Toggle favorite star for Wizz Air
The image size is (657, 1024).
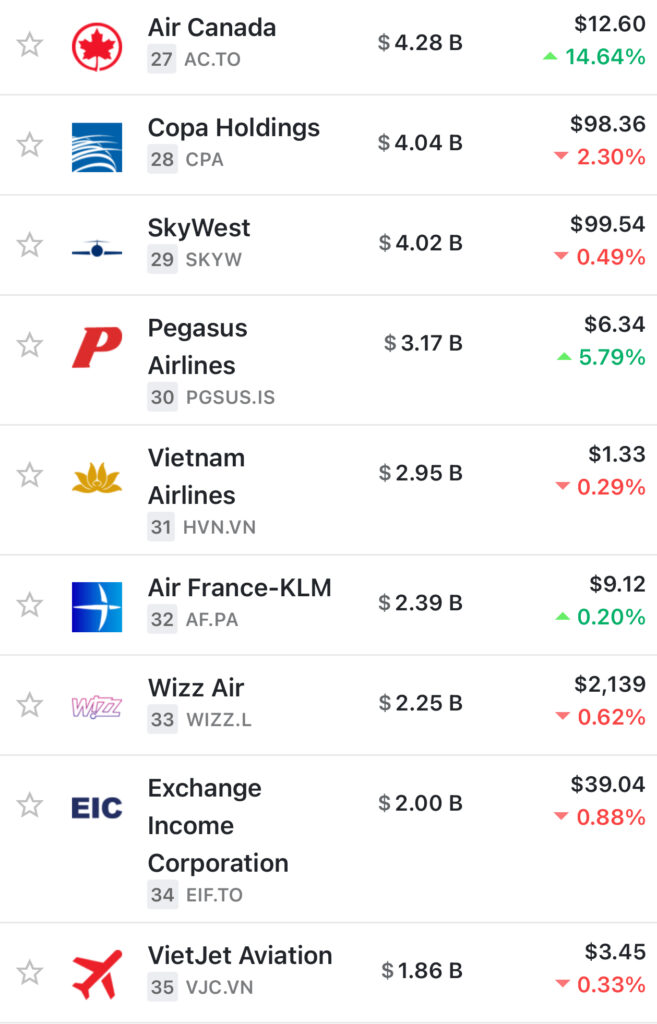pyautogui.click(x=29, y=705)
